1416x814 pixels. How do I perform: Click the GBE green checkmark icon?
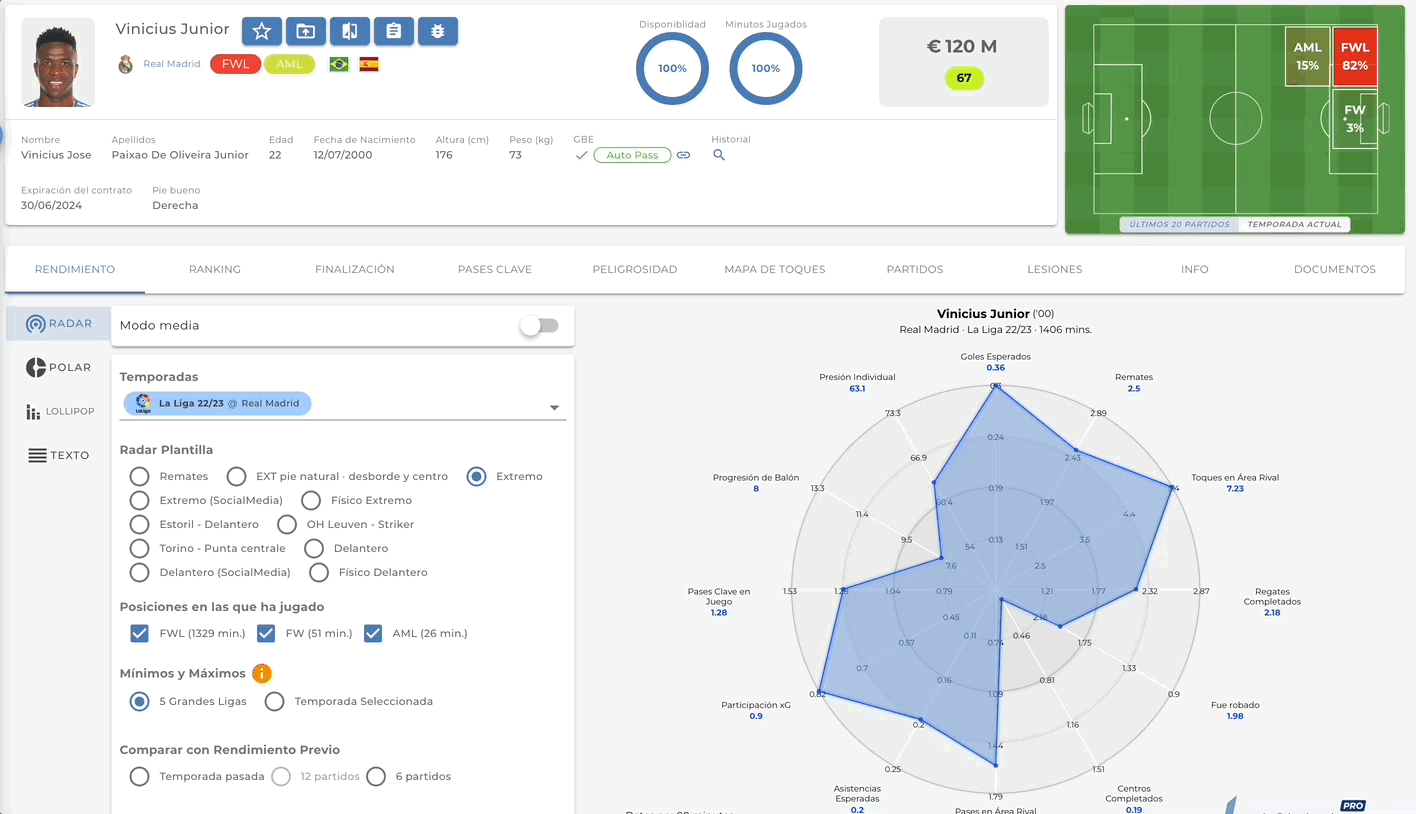coord(581,155)
